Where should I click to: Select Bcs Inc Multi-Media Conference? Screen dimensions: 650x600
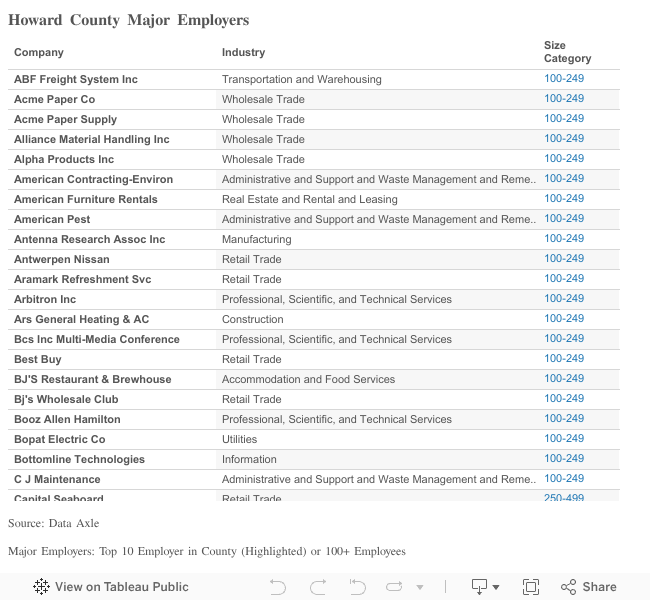(97, 339)
